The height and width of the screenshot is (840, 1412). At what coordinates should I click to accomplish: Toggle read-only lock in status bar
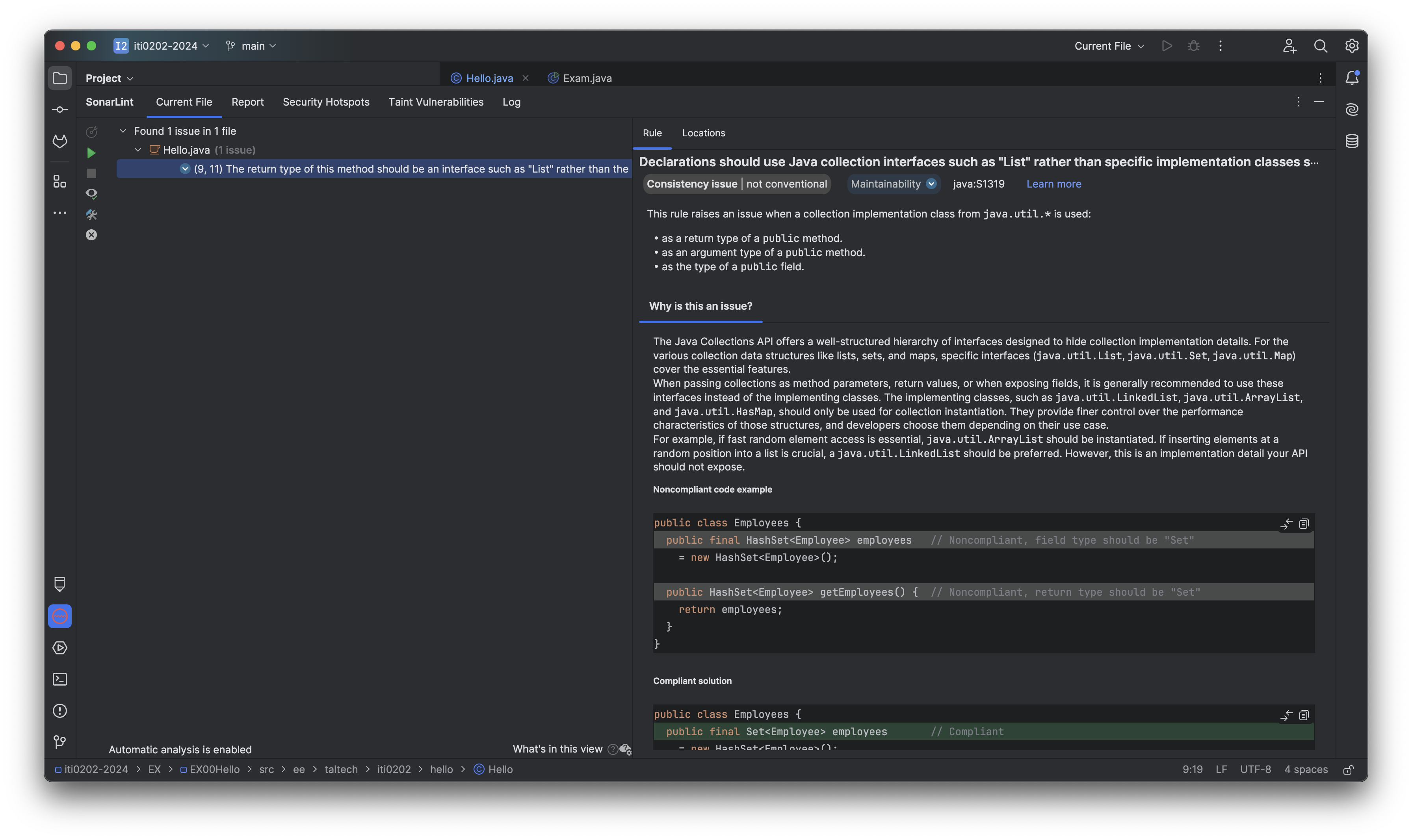click(x=1348, y=770)
